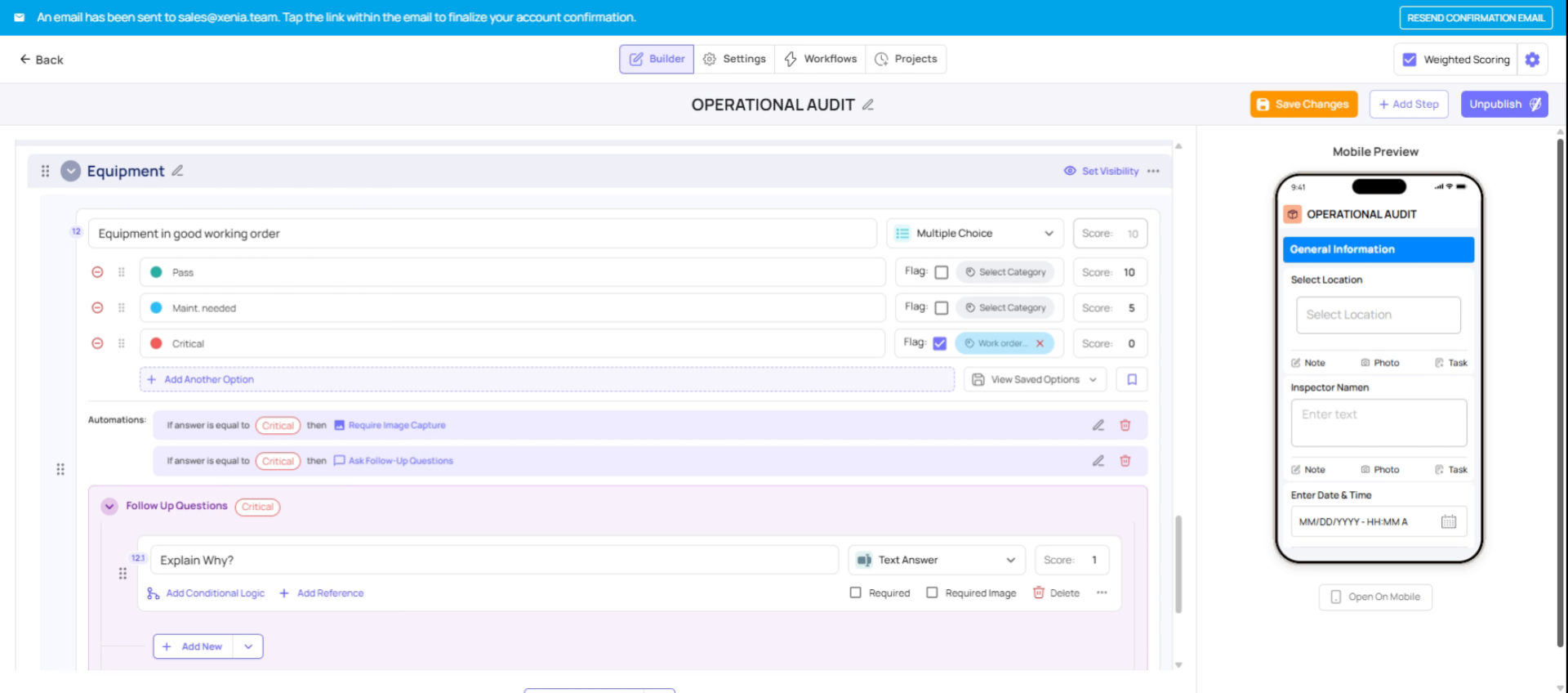The height and width of the screenshot is (693, 1568).
Task: Resend the confirmation email
Action: click(x=1476, y=17)
